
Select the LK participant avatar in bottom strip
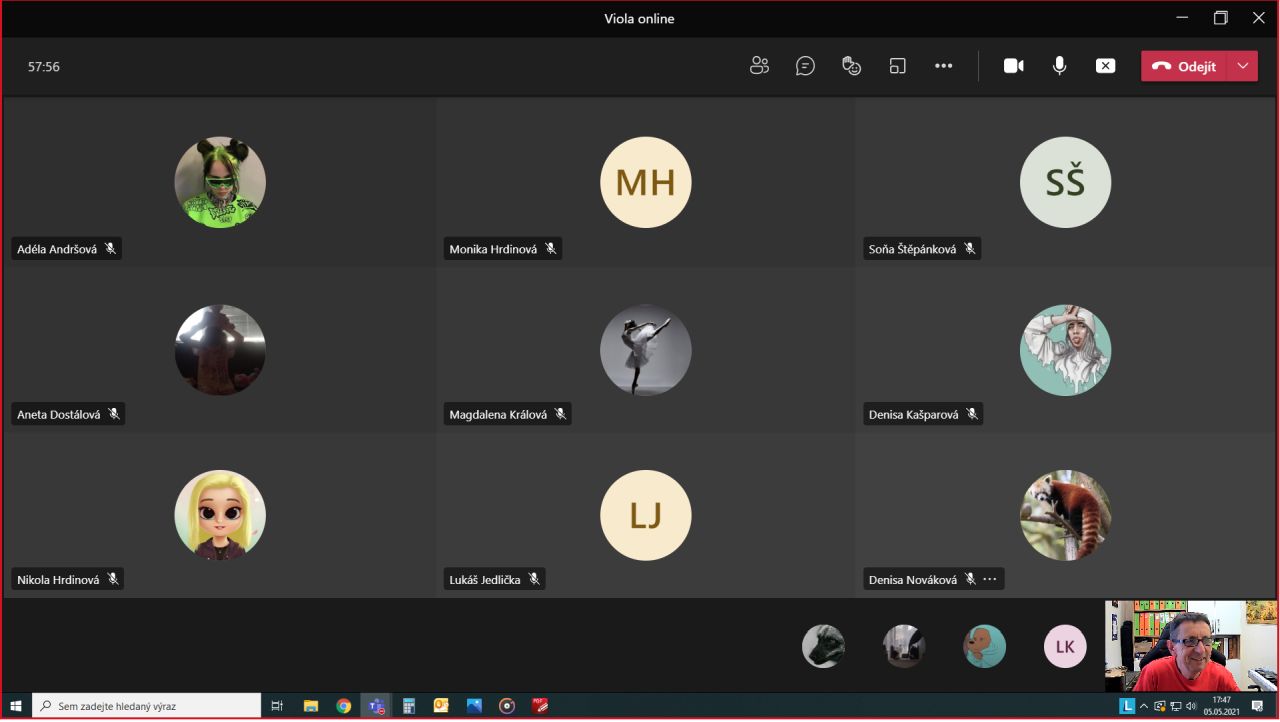pos(1064,647)
